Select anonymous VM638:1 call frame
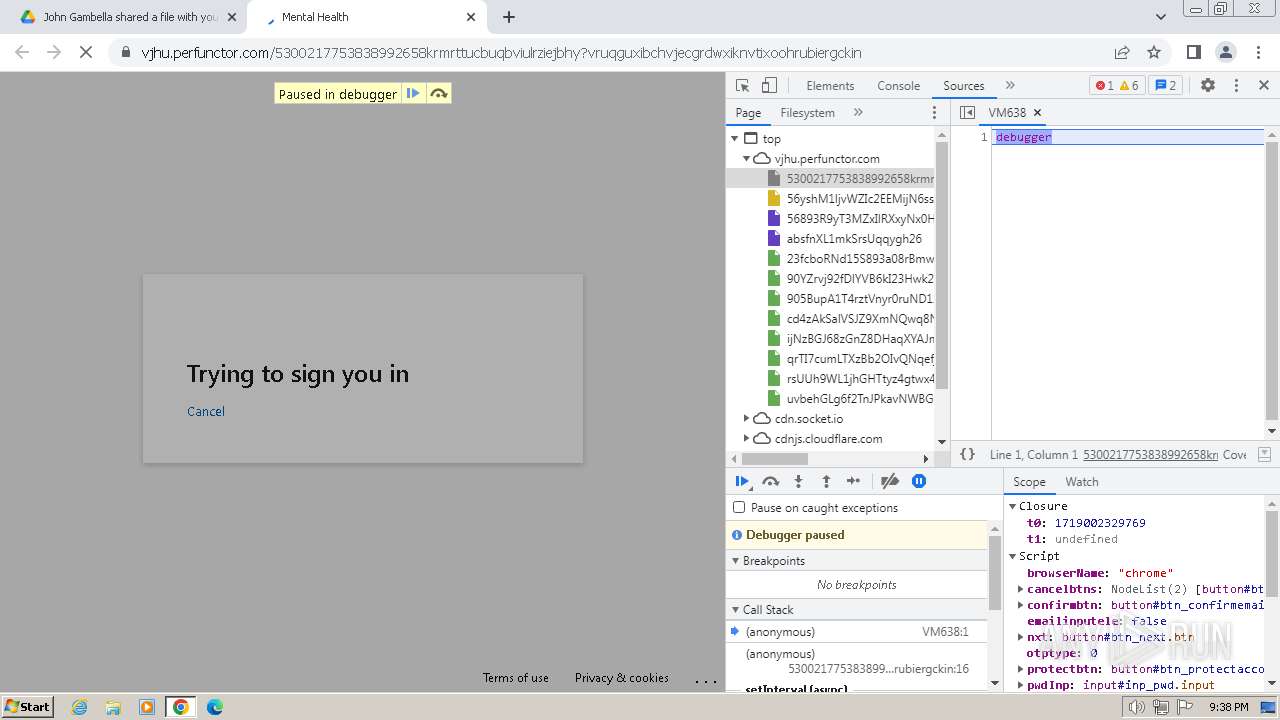 (857, 631)
